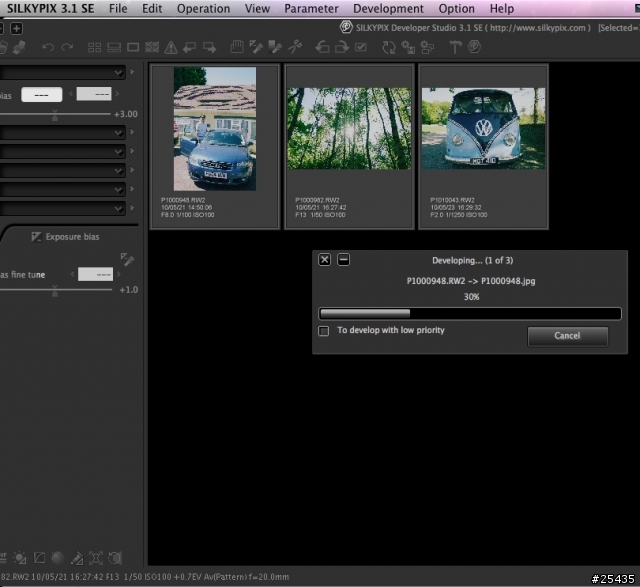Open the Help menu
Image resolution: width=640 pixels, height=587 pixels.
pos(502,9)
